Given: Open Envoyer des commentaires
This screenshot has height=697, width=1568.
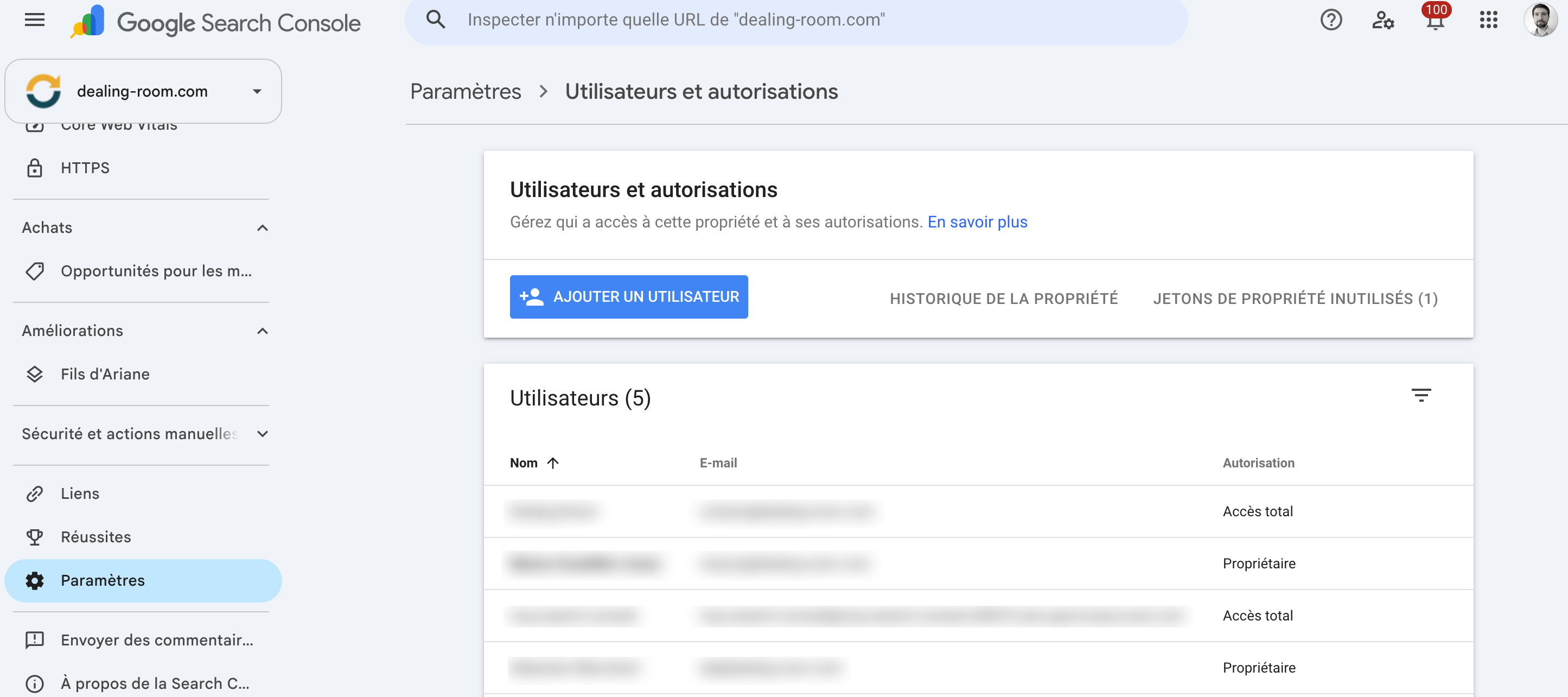Looking at the screenshot, I should [143, 641].
